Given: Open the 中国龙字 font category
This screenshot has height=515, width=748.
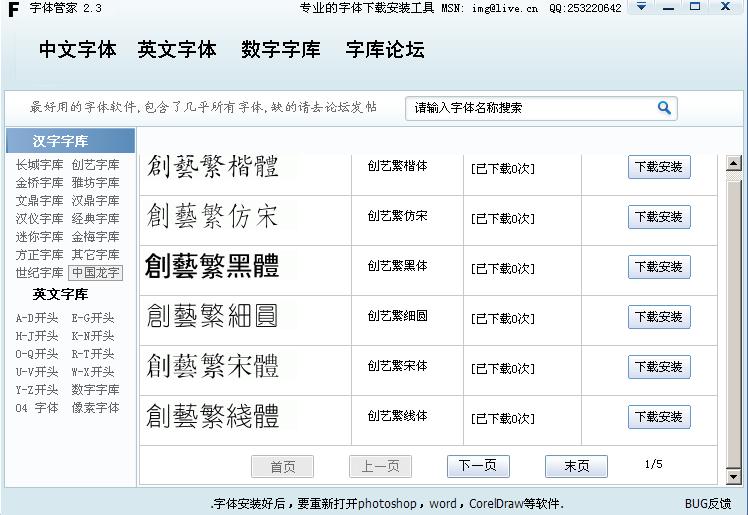Looking at the screenshot, I should pyautogui.click(x=96, y=273).
